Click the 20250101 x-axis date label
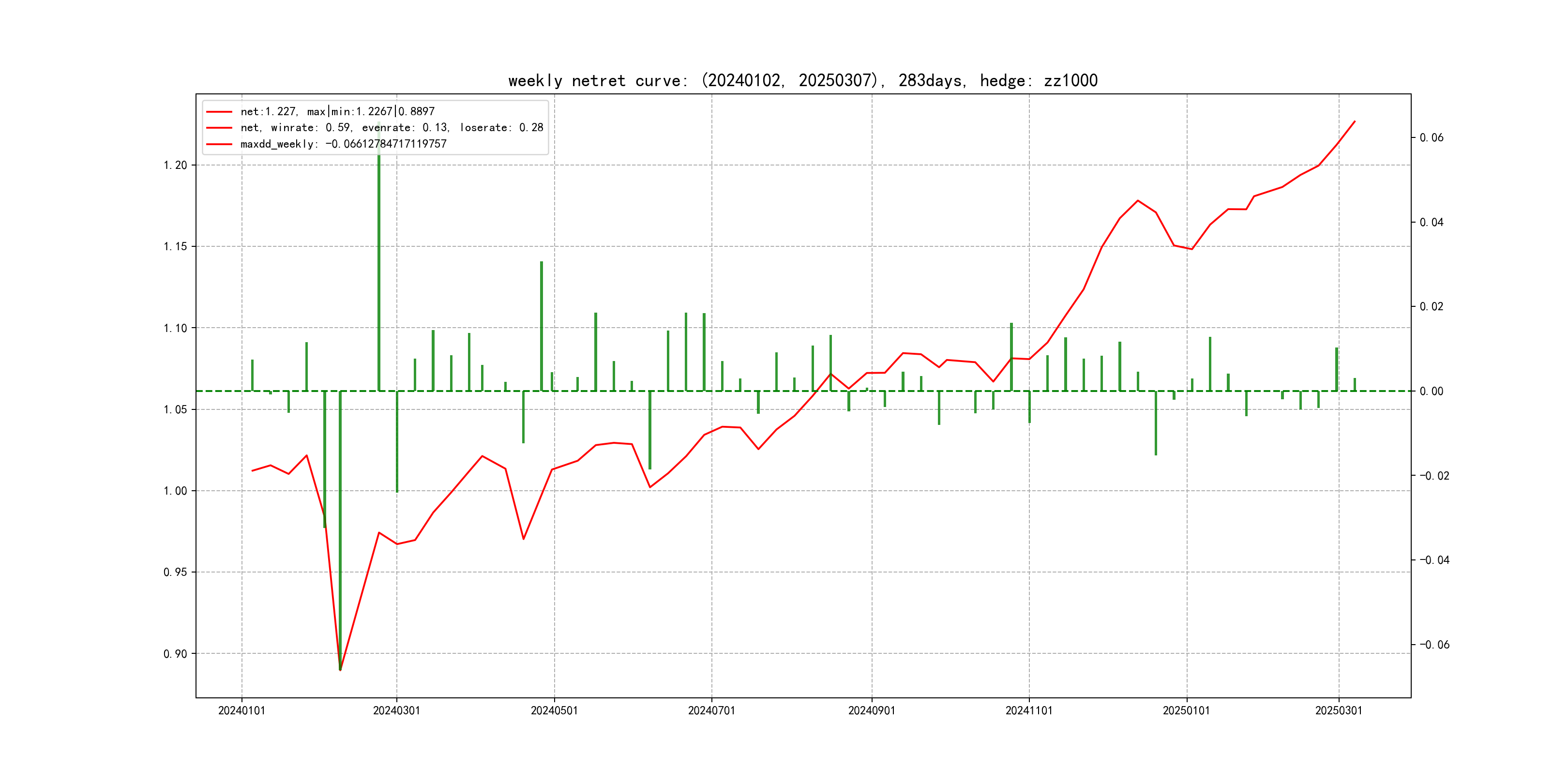 1186,710
